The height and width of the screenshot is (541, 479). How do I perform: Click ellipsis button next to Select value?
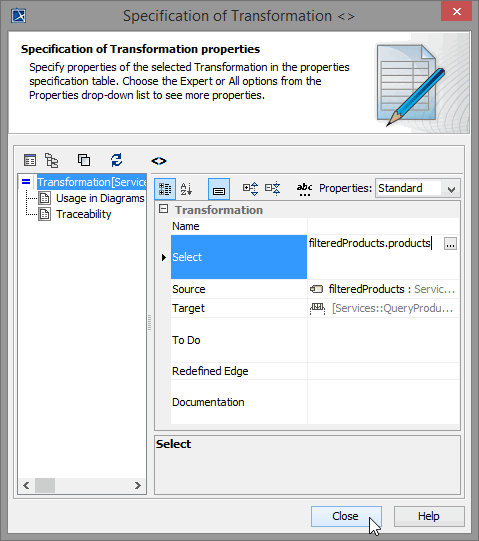(x=450, y=244)
